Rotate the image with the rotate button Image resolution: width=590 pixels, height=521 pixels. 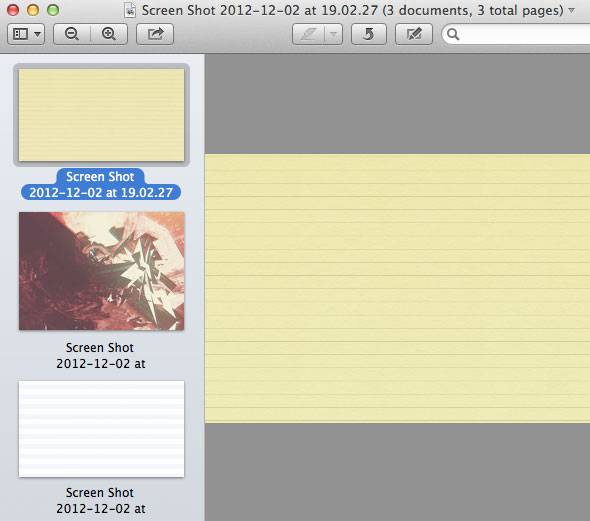pyautogui.click(x=369, y=34)
